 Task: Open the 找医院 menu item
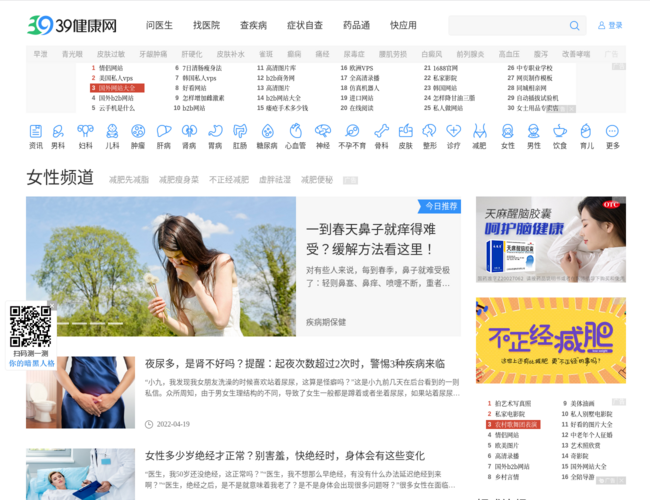click(x=206, y=25)
